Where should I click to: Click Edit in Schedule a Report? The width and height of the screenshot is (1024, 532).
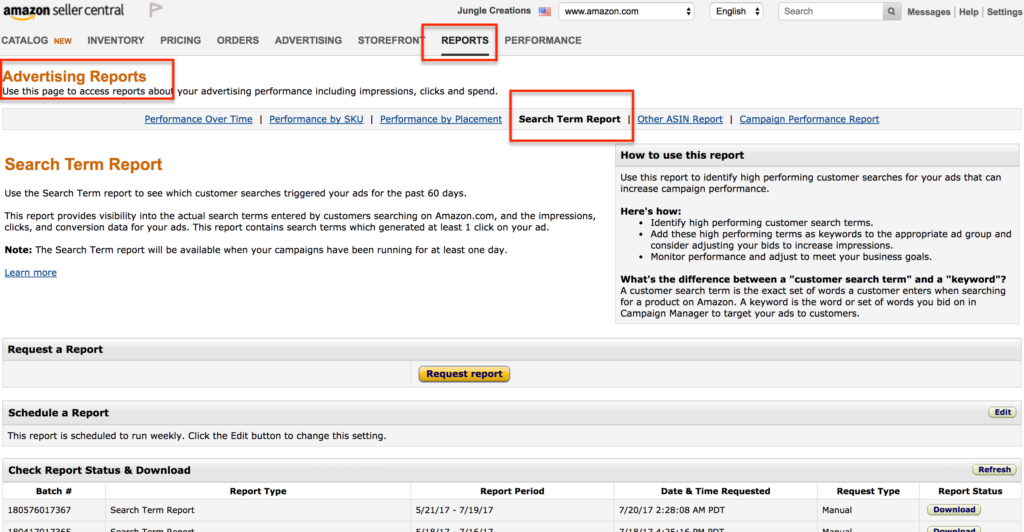pyautogui.click(x=1001, y=412)
